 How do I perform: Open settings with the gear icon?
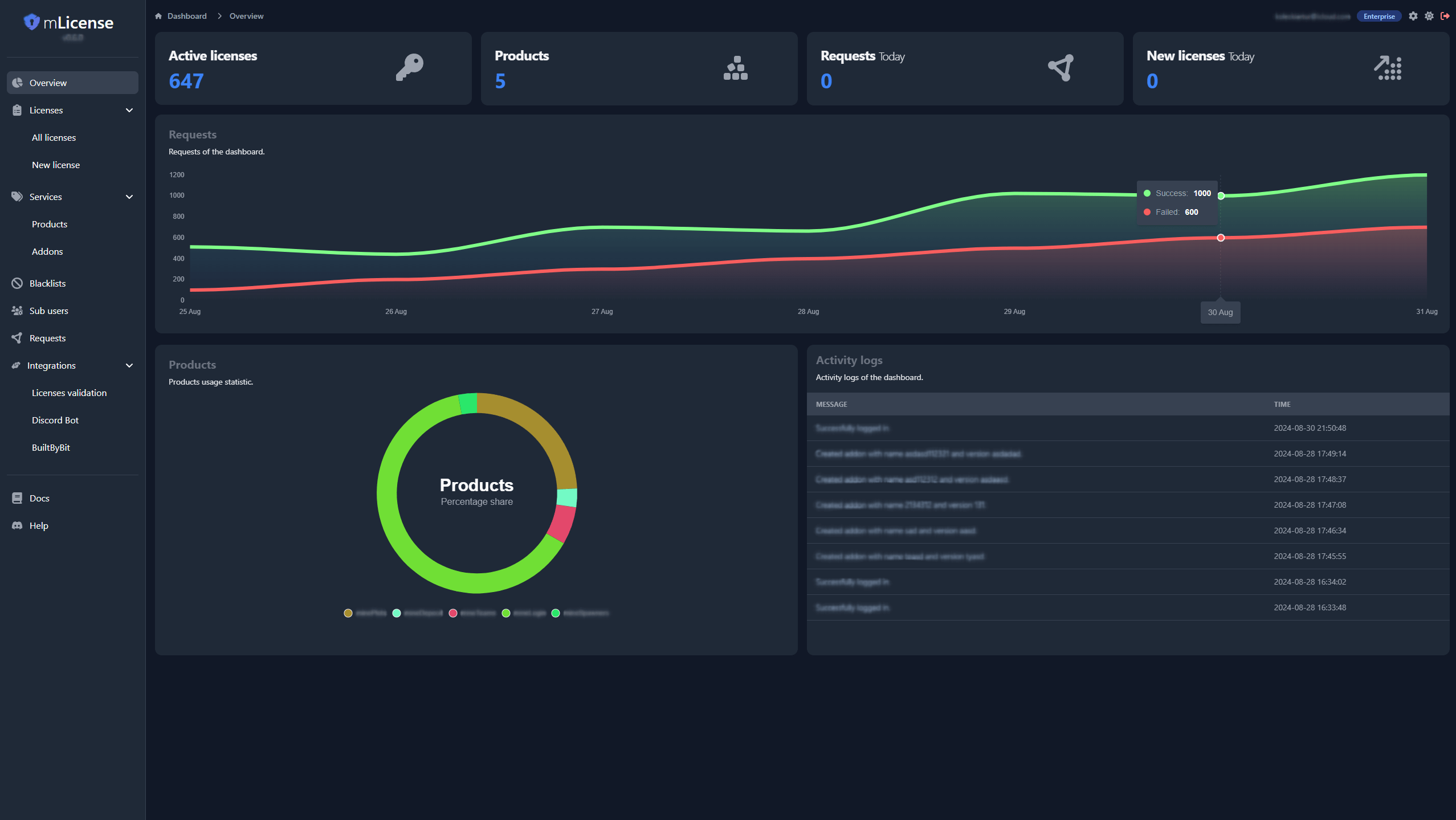tap(1413, 16)
